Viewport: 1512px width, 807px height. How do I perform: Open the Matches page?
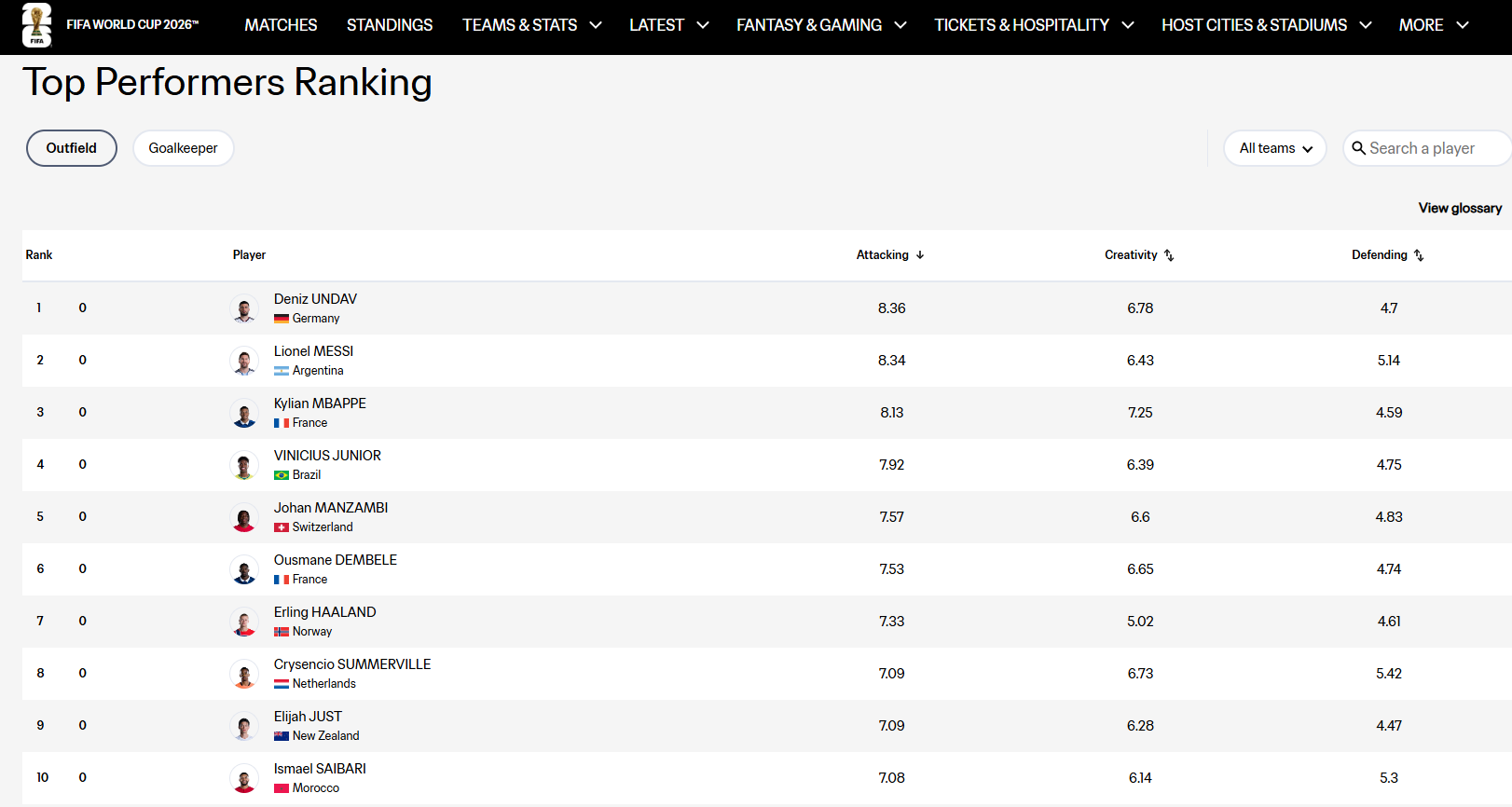point(281,25)
